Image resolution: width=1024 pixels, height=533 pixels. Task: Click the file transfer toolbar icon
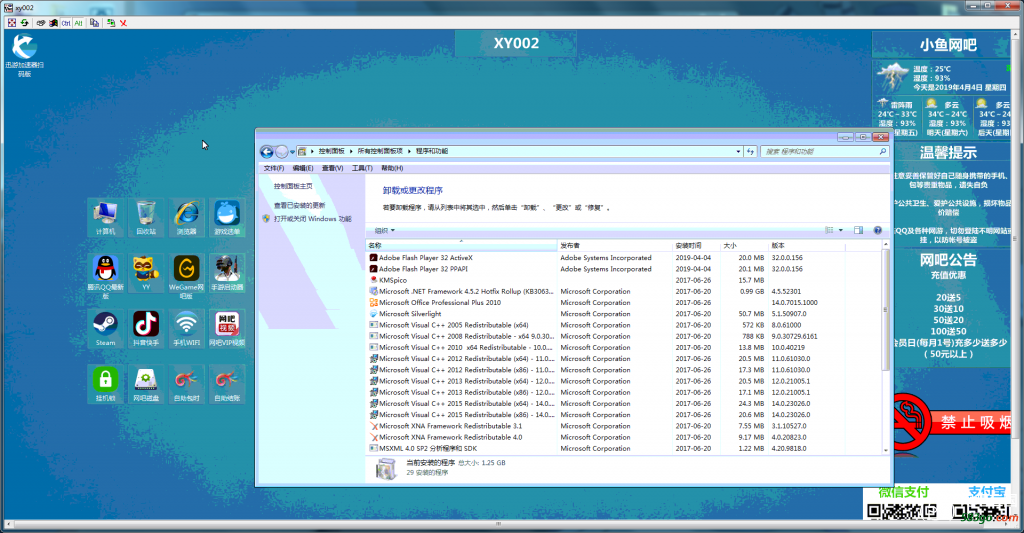tap(111, 23)
